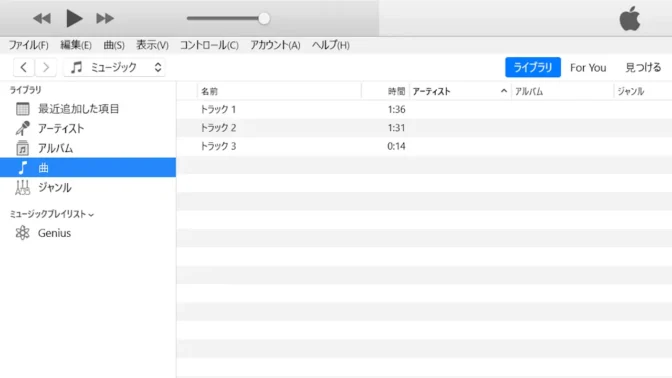Click the 1:36 duration cell
Screen dimensions: 672x378
click(x=396, y=109)
